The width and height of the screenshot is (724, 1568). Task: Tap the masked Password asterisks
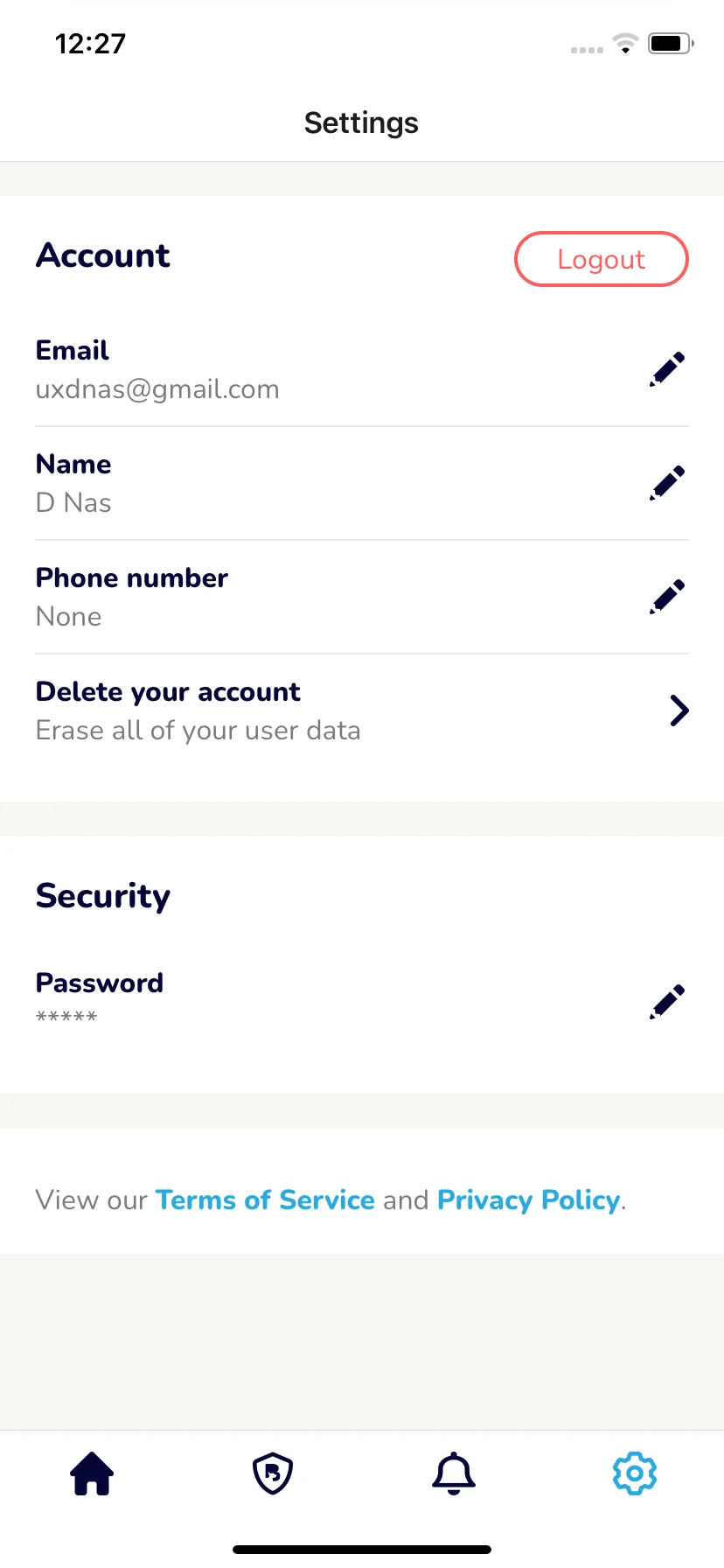pyautogui.click(x=66, y=1016)
